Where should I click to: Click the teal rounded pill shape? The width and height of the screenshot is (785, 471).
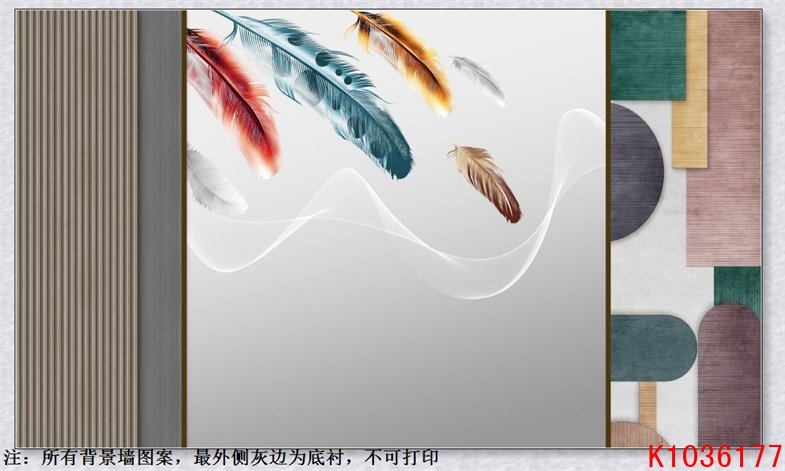click(653, 348)
